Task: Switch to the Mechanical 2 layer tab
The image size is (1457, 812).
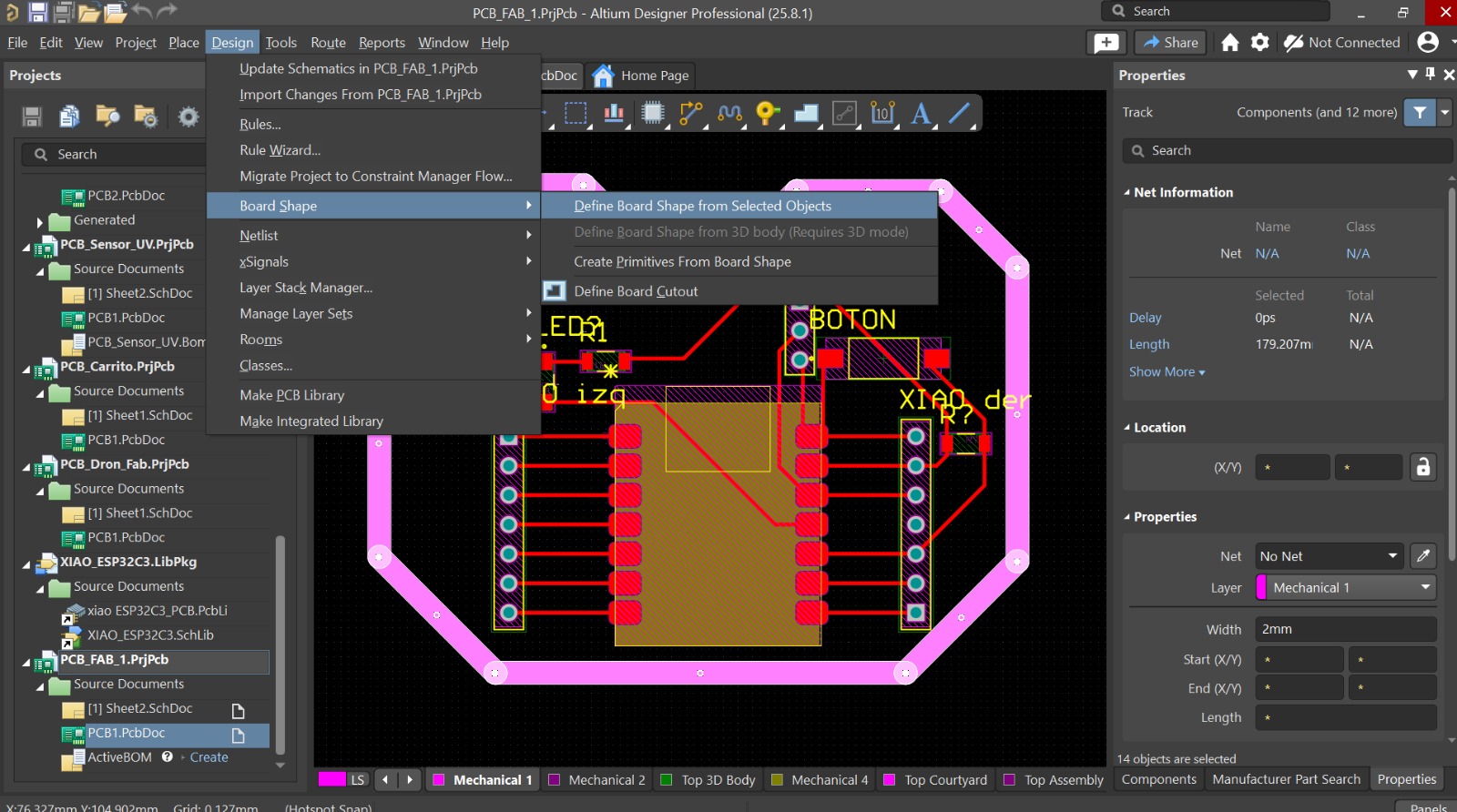Action: click(597, 780)
